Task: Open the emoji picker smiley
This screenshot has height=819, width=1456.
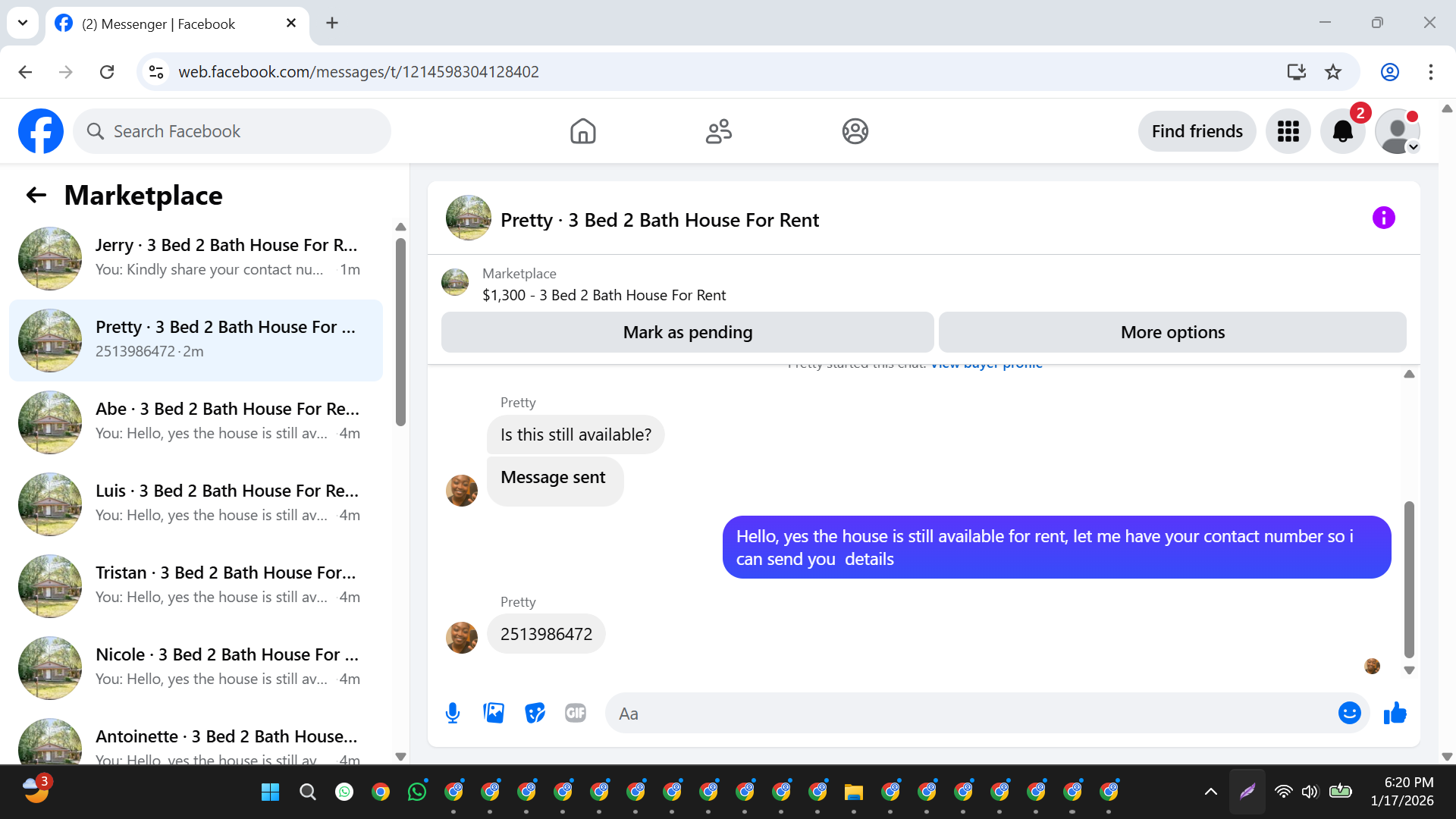Action: pyautogui.click(x=1349, y=713)
